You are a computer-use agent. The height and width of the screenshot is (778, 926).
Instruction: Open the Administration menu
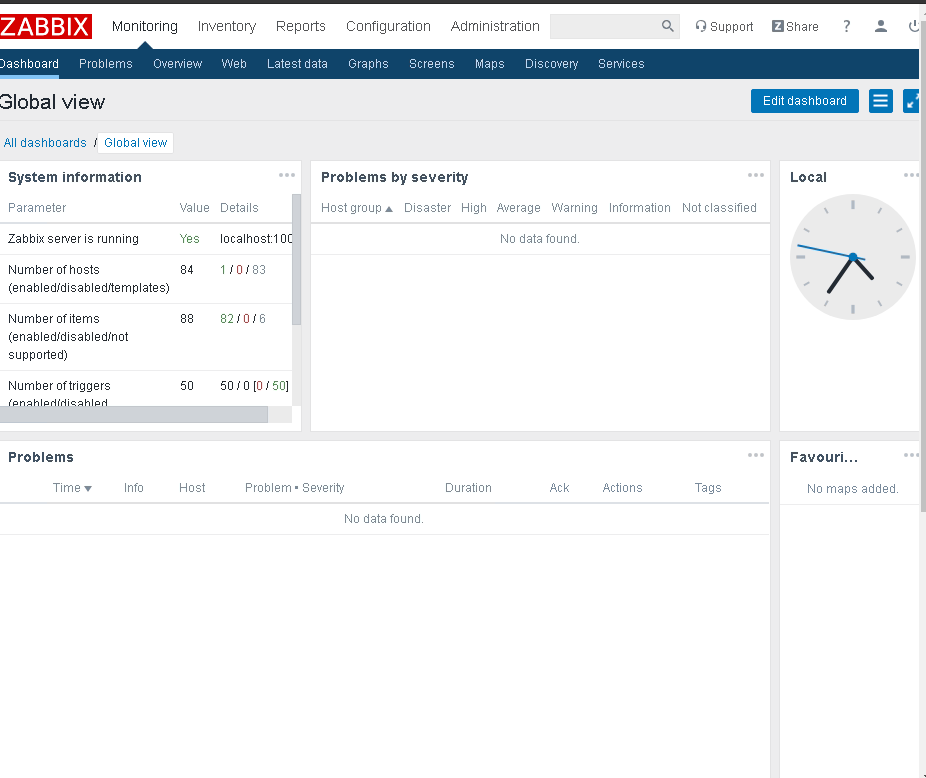click(x=495, y=27)
